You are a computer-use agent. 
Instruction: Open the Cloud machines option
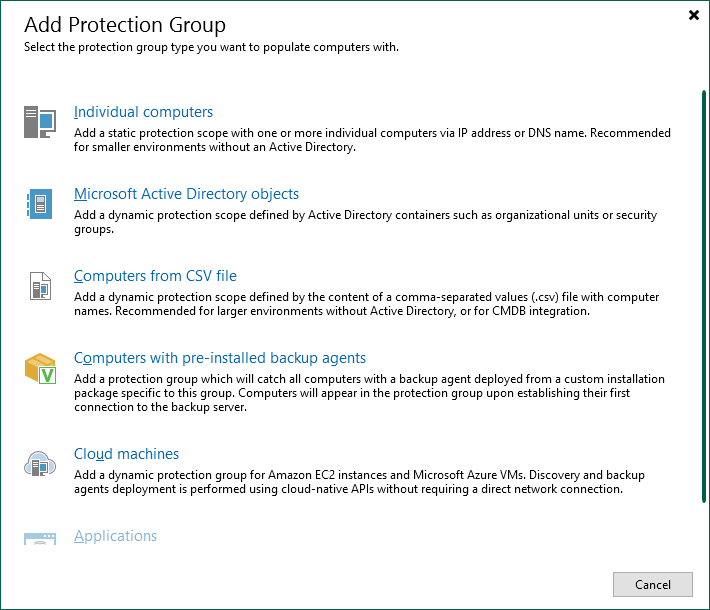pyautogui.click(x=126, y=454)
